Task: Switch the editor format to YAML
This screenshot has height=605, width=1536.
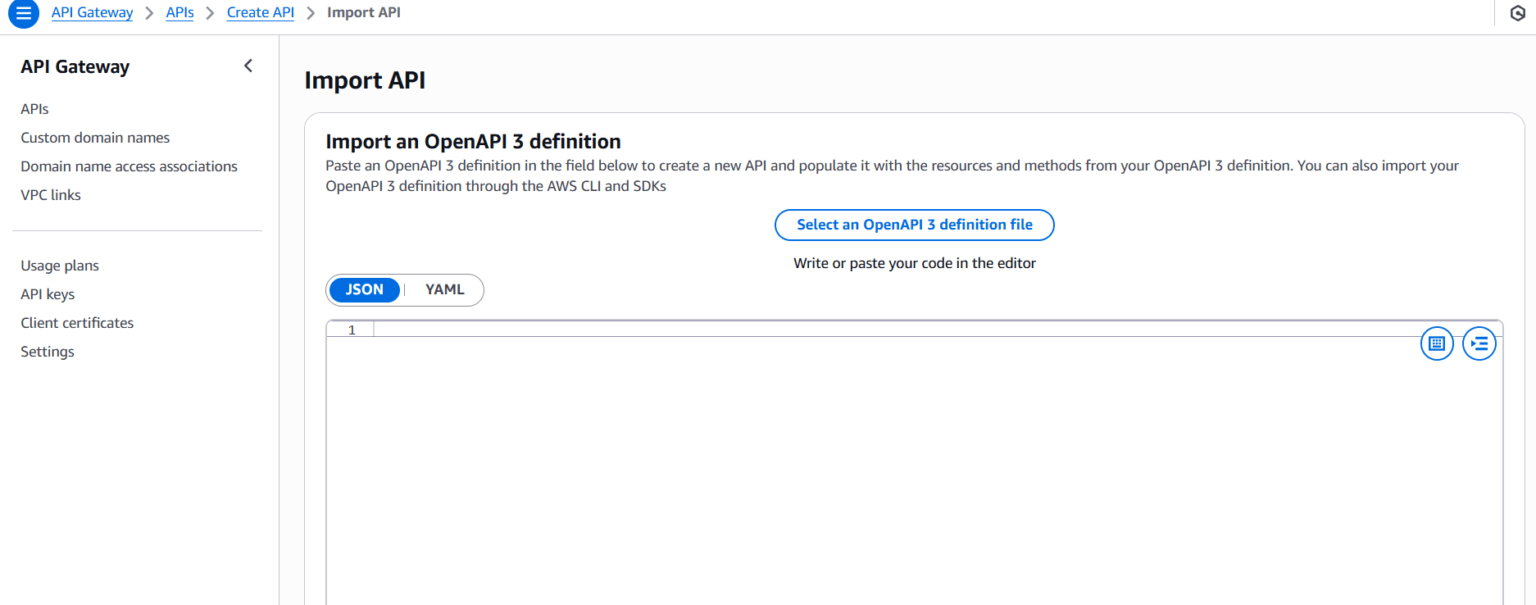Action: tap(444, 289)
